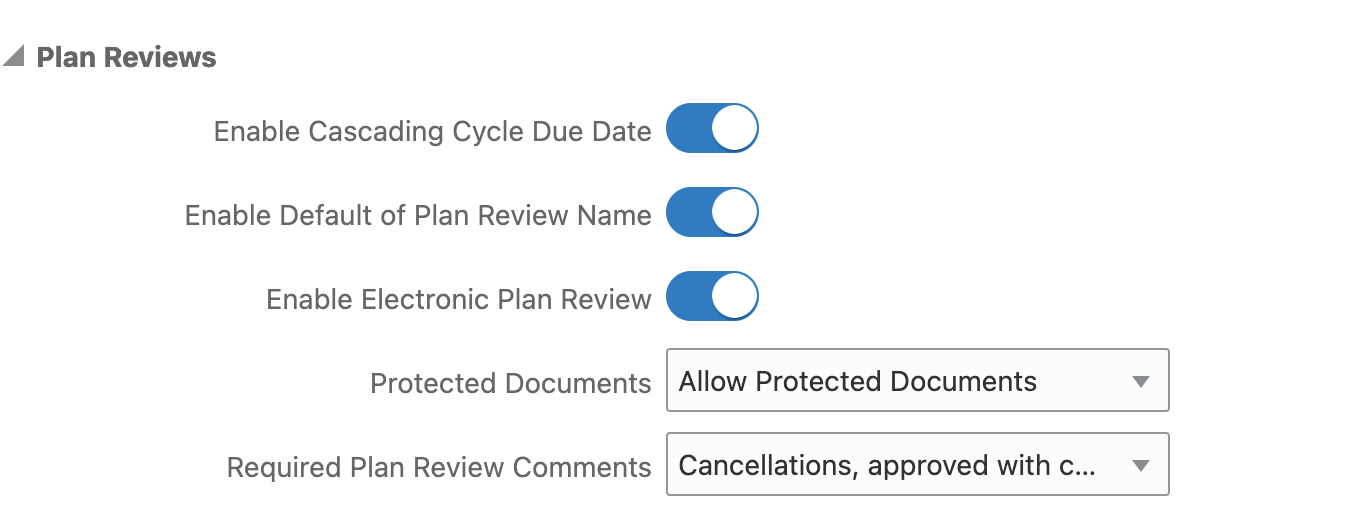This screenshot has width=1356, height=526.
Task: Click the Cancellations, approved with c... value
Action: pyautogui.click(x=887, y=465)
